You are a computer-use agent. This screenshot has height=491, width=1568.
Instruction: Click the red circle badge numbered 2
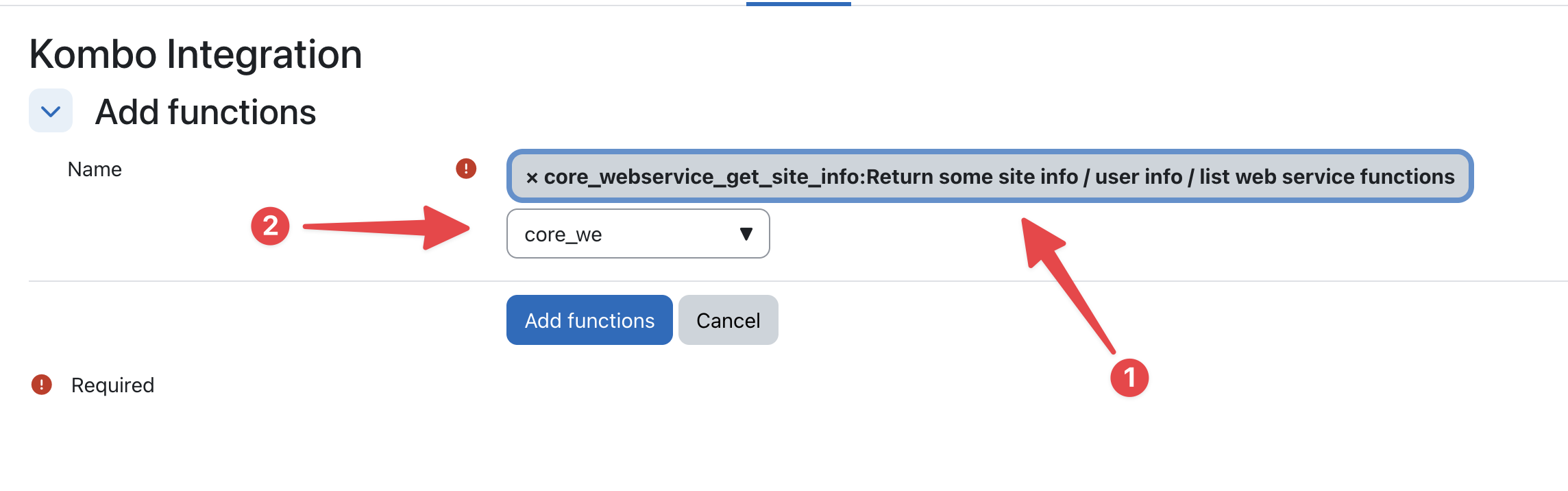click(x=271, y=226)
